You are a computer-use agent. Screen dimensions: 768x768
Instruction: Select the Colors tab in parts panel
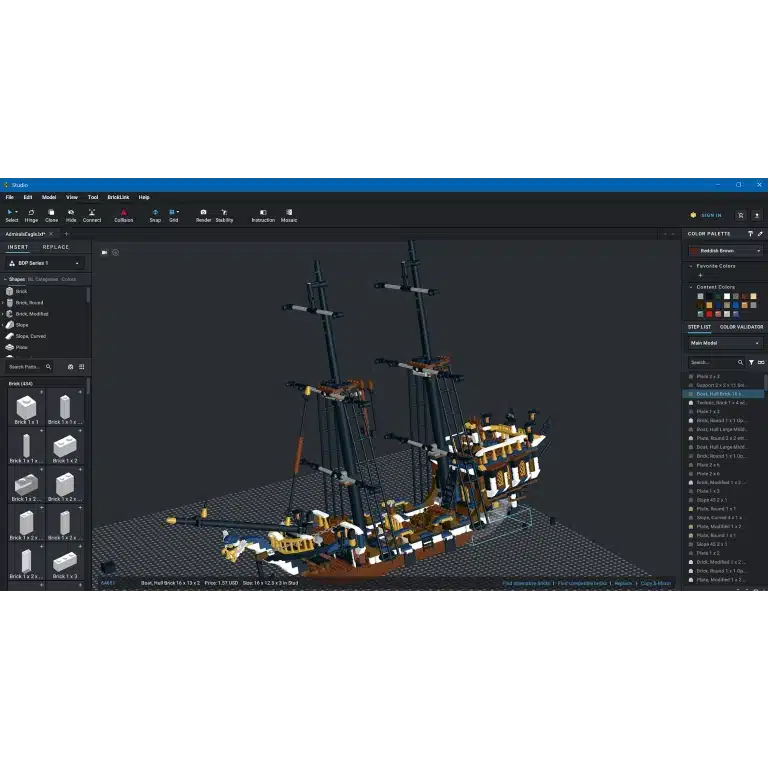pyautogui.click(x=69, y=280)
